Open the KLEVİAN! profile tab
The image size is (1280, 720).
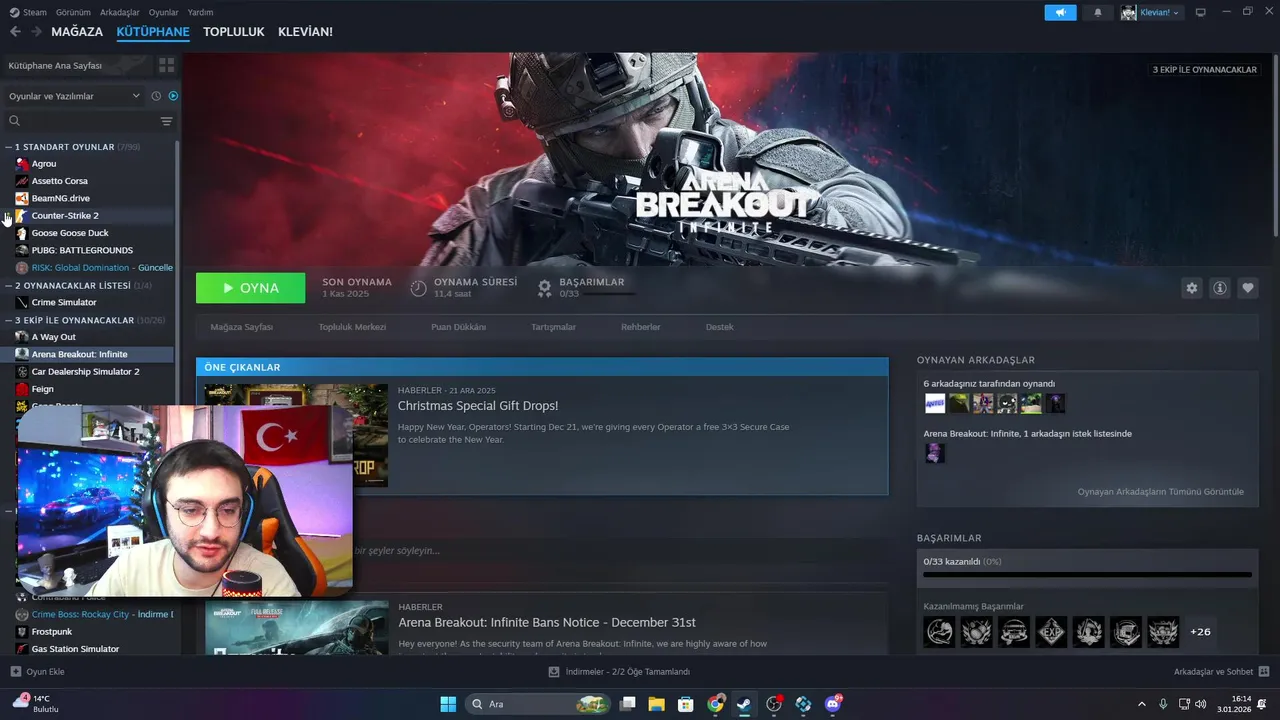(x=305, y=32)
